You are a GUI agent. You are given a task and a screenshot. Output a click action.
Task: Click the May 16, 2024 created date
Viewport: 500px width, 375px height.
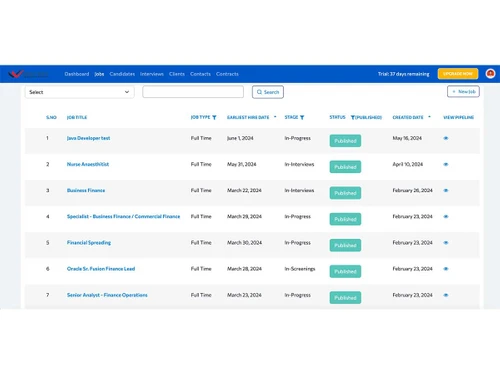click(x=407, y=138)
